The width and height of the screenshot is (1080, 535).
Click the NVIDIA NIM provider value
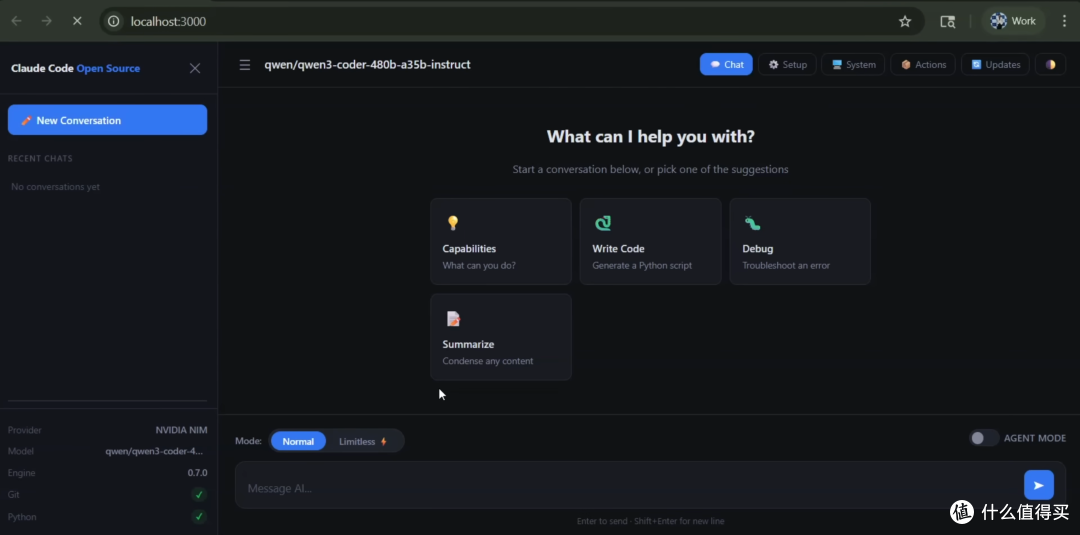coord(181,430)
